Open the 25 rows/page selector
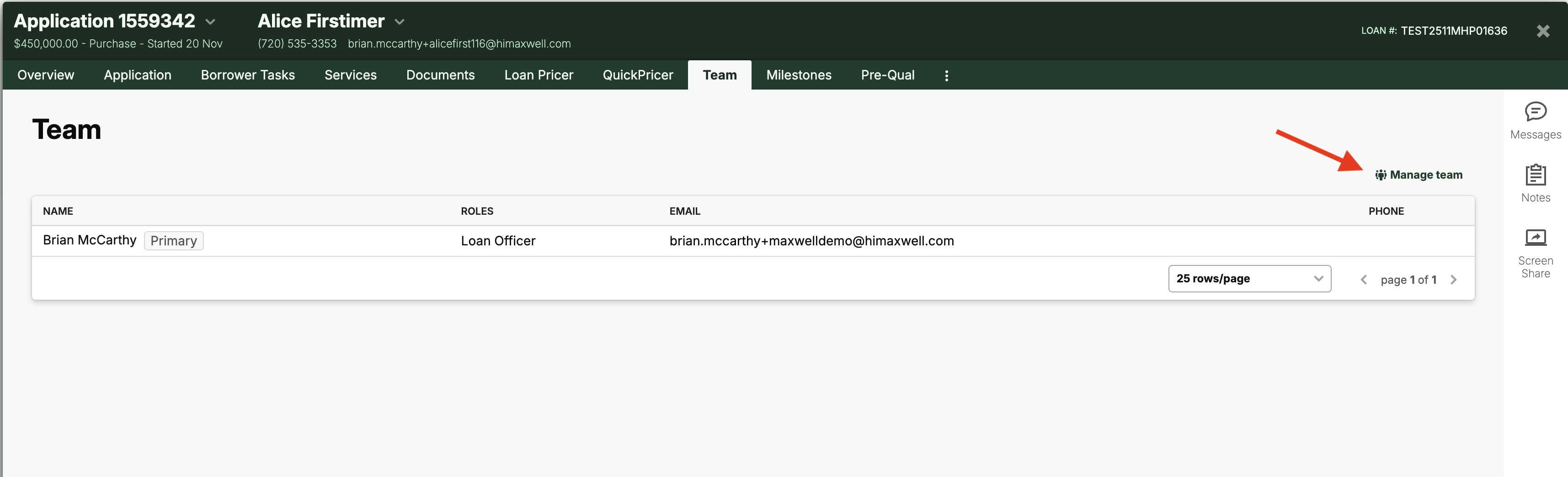The height and width of the screenshot is (477, 1568). pos(1249,279)
